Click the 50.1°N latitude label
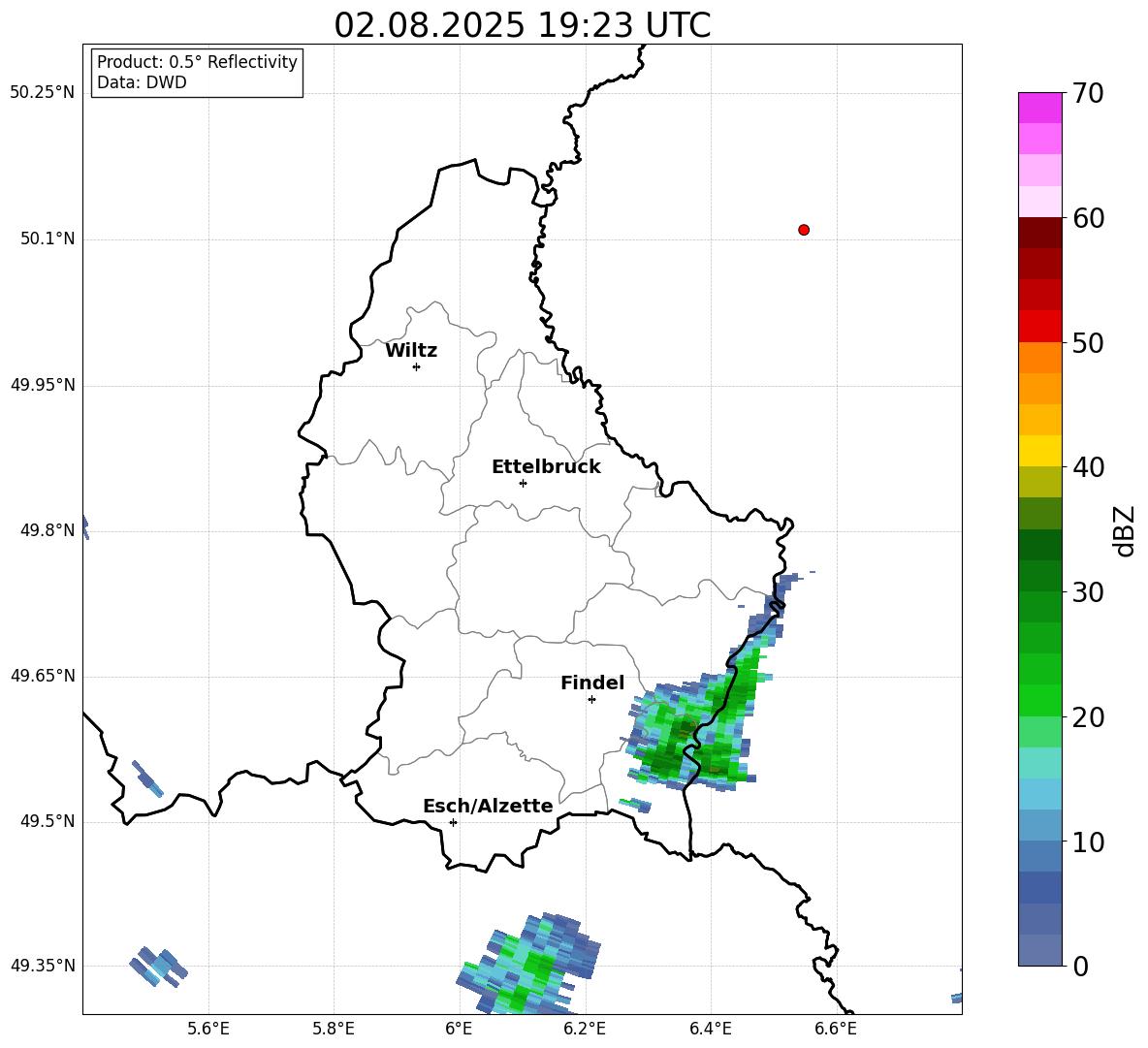This screenshot has width=1148, height=1048. point(48,238)
